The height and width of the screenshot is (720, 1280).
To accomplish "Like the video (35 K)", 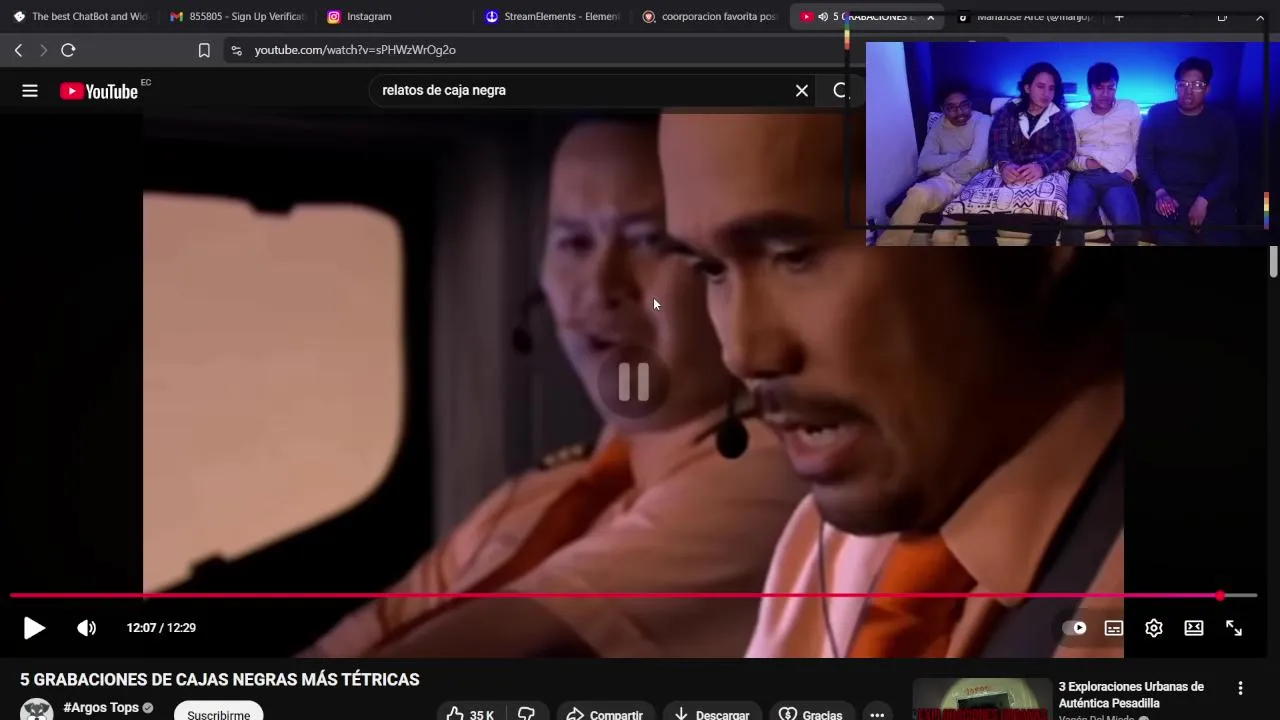I will (x=470, y=713).
